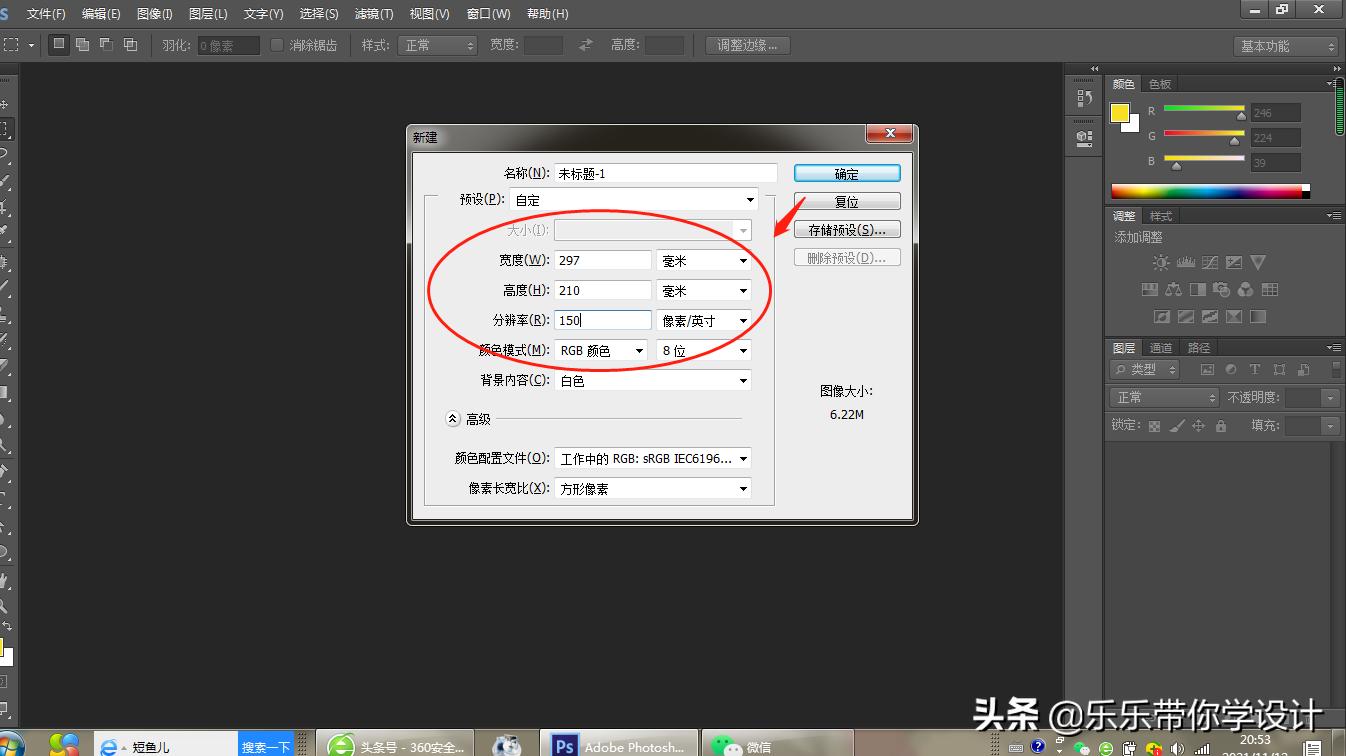Open the Curves adjustment
The height and width of the screenshot is (756, 1346).
1210,262
